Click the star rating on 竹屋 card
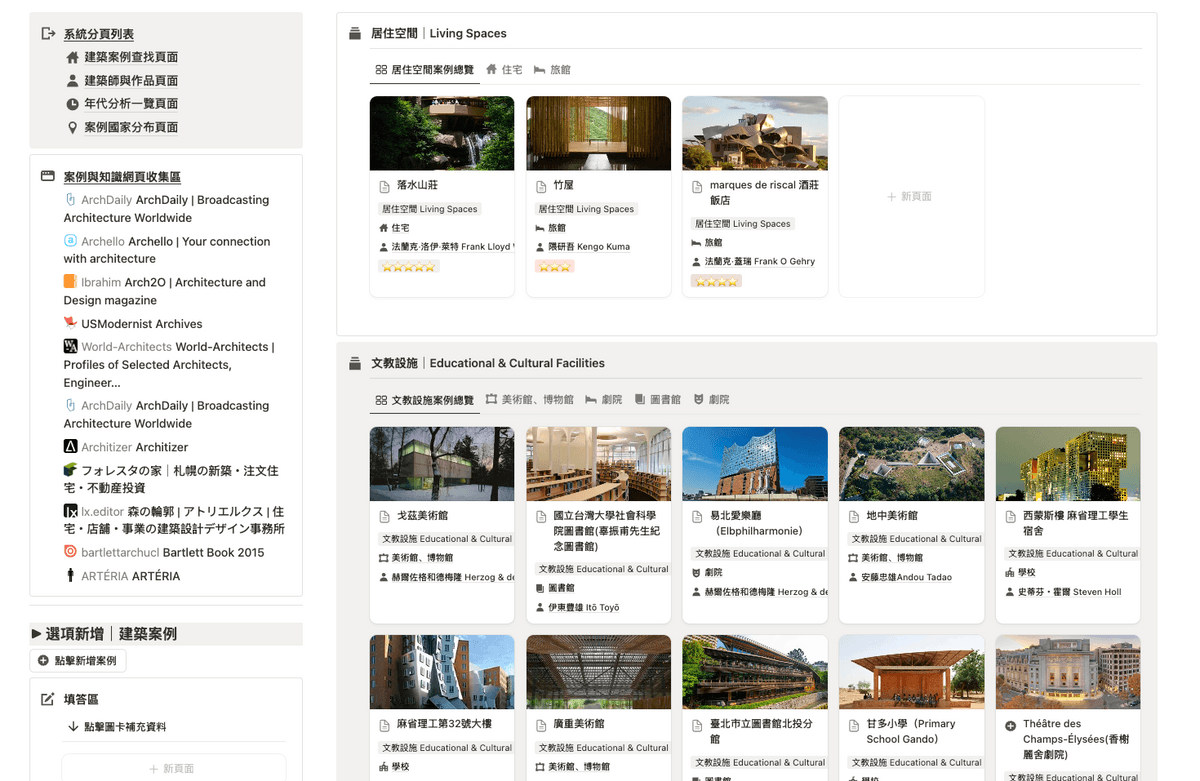The width and height of the screenshot is (1200, 781). (554, 267)
